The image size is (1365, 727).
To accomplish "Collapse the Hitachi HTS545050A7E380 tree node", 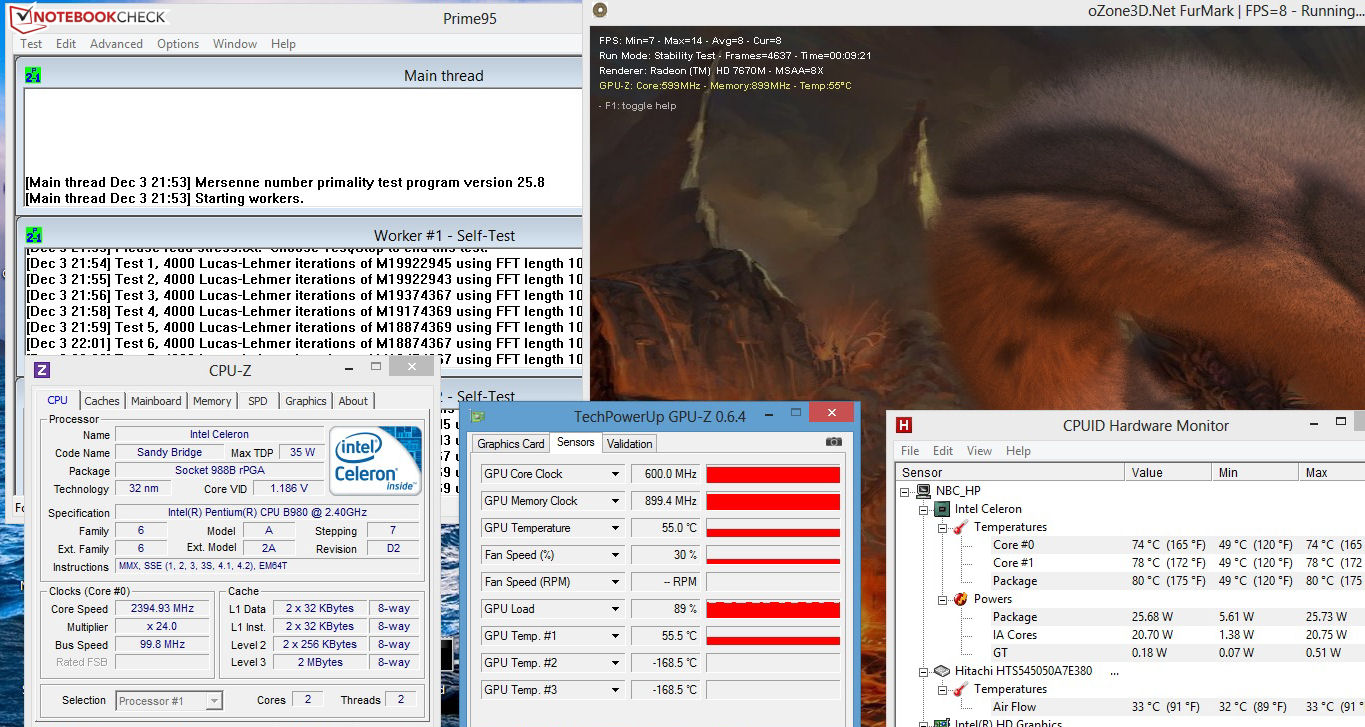I will pos(924,671).
